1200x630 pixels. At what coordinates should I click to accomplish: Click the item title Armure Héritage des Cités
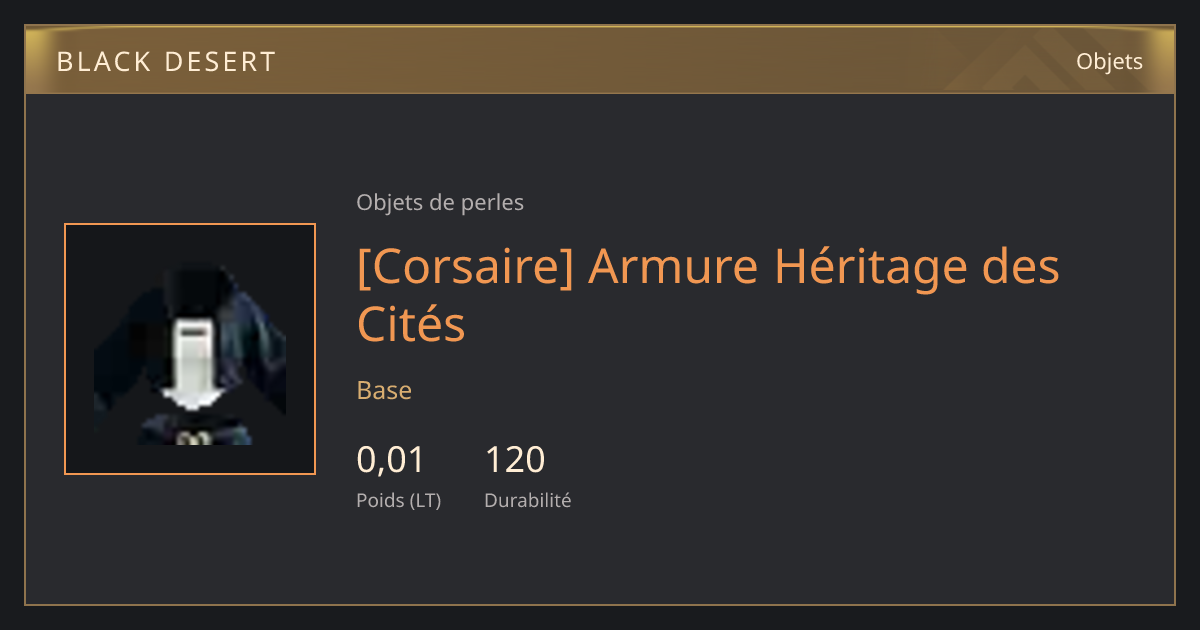click(708, 295)
